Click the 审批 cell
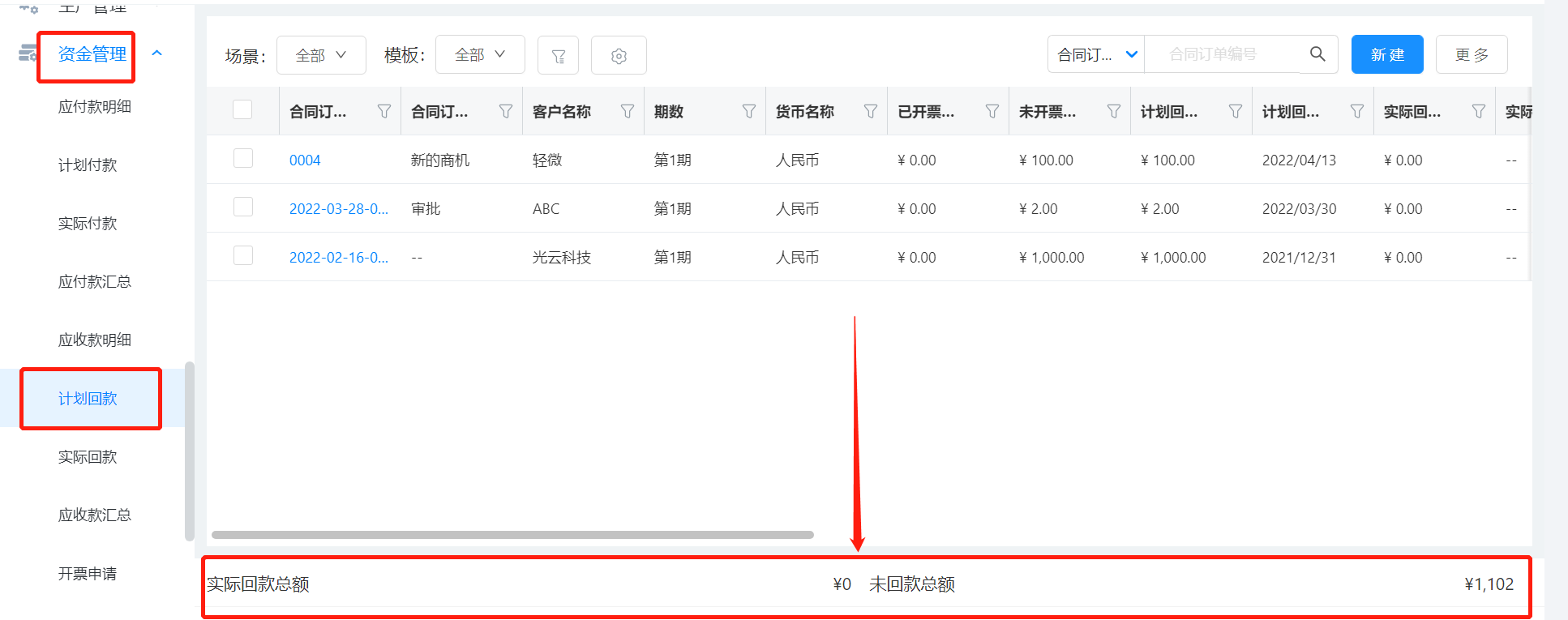This screenshot has height=620, width=1568. [426, 209]
